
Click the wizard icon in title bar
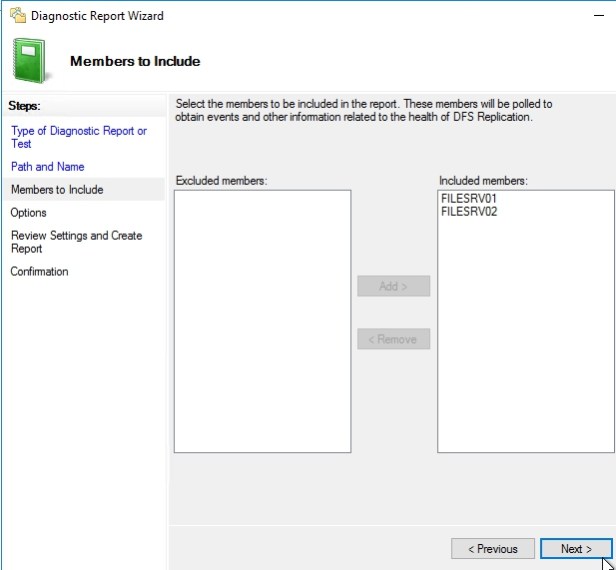tap(17, 16)
